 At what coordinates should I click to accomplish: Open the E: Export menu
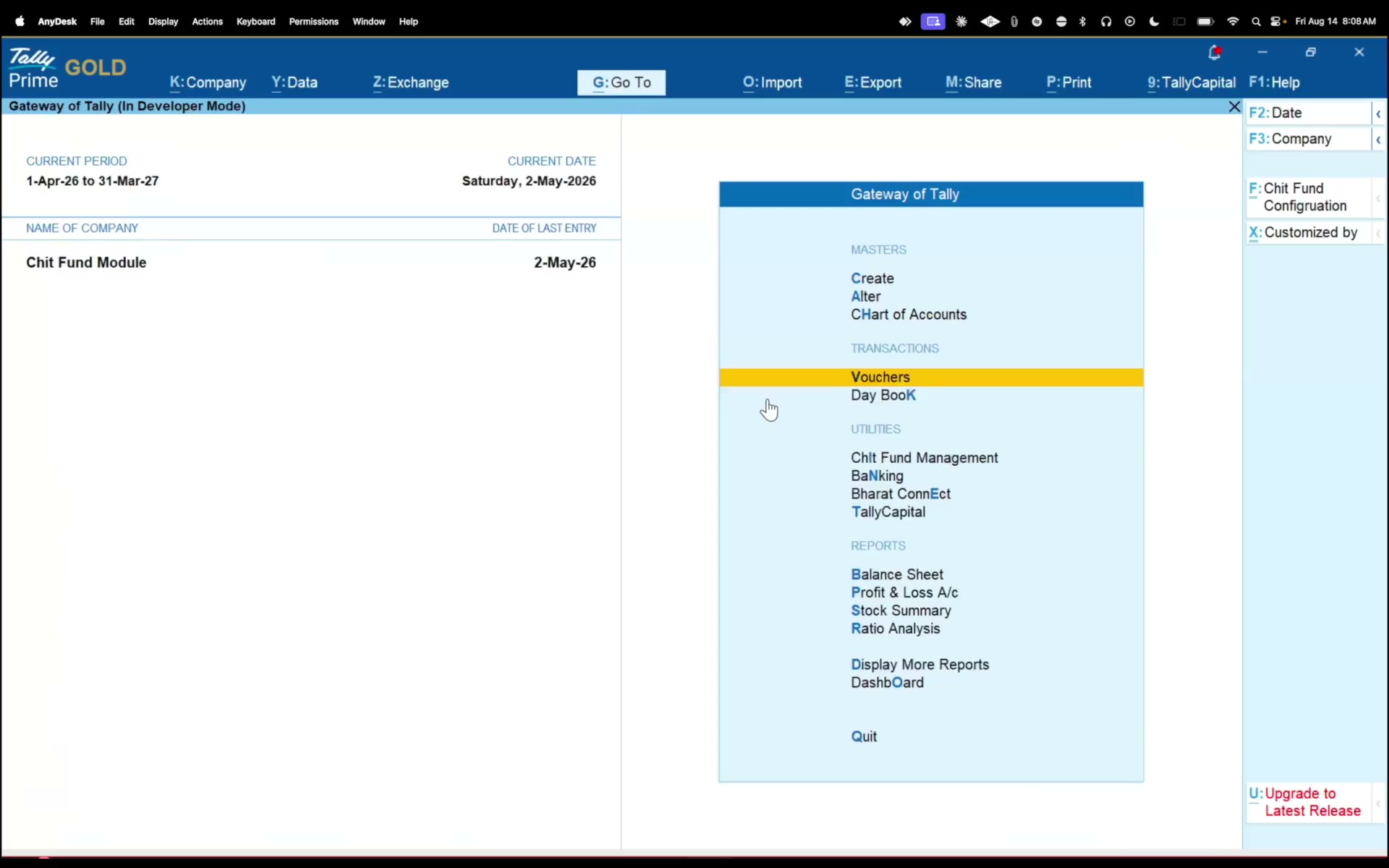pos(873,82)
